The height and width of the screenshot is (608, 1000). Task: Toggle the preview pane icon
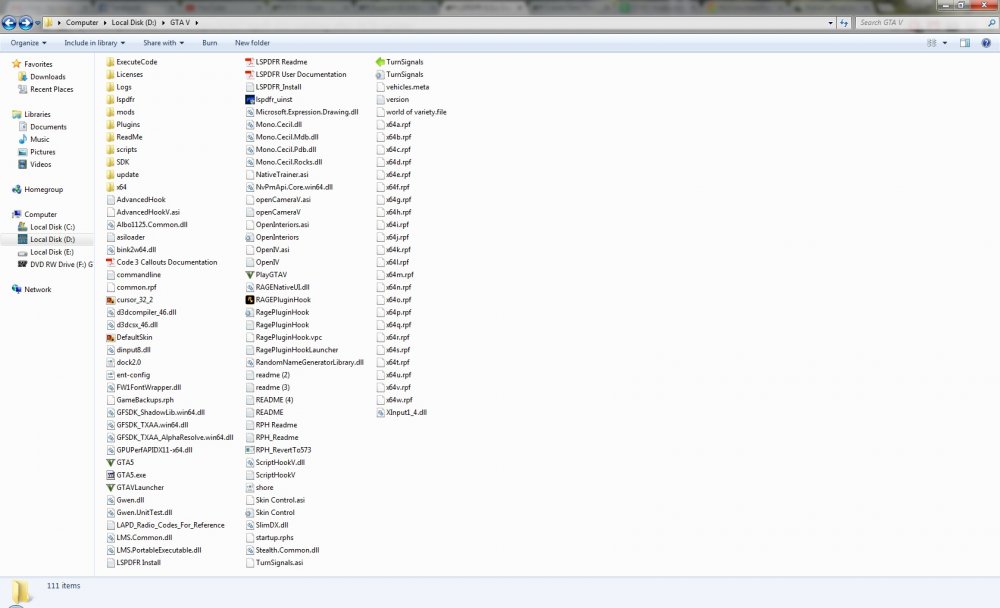point(965,43)
